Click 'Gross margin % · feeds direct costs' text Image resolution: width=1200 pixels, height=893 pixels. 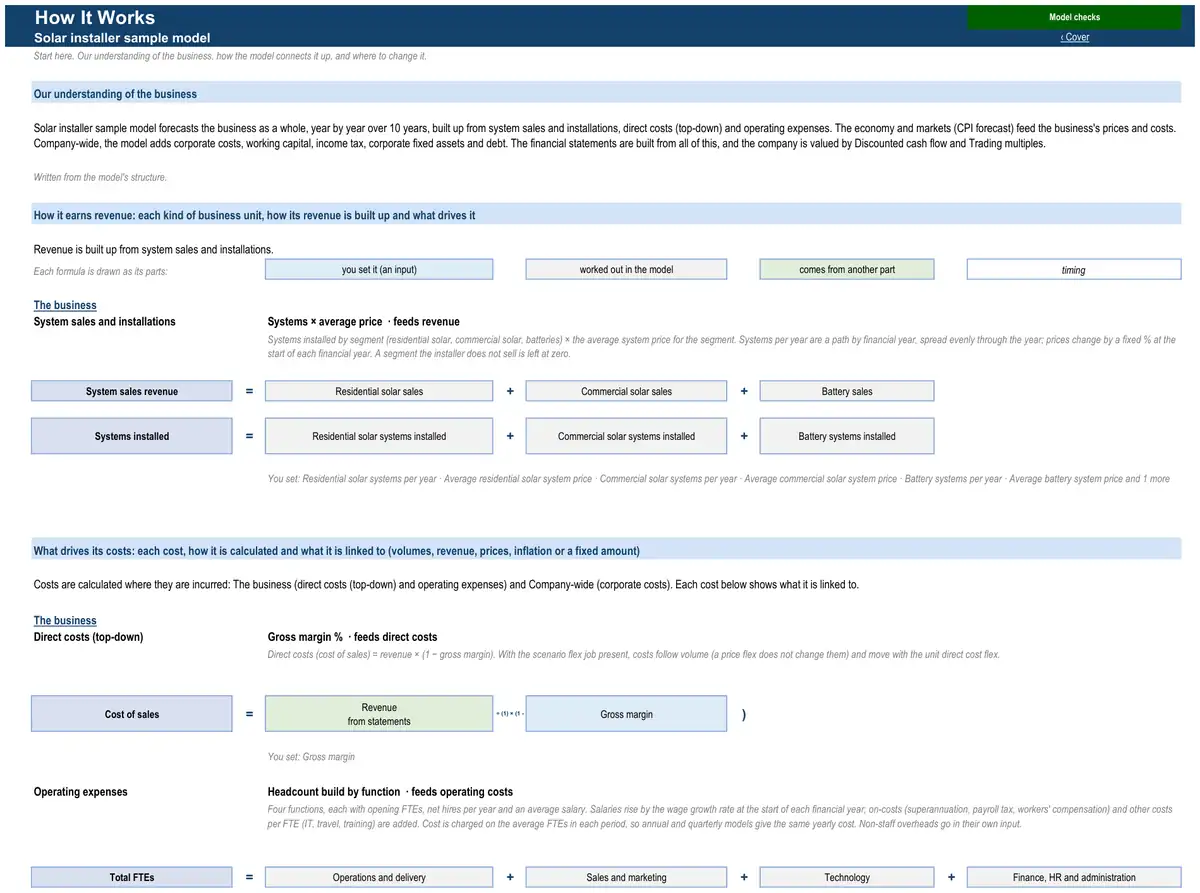click(x=352, y=637)
